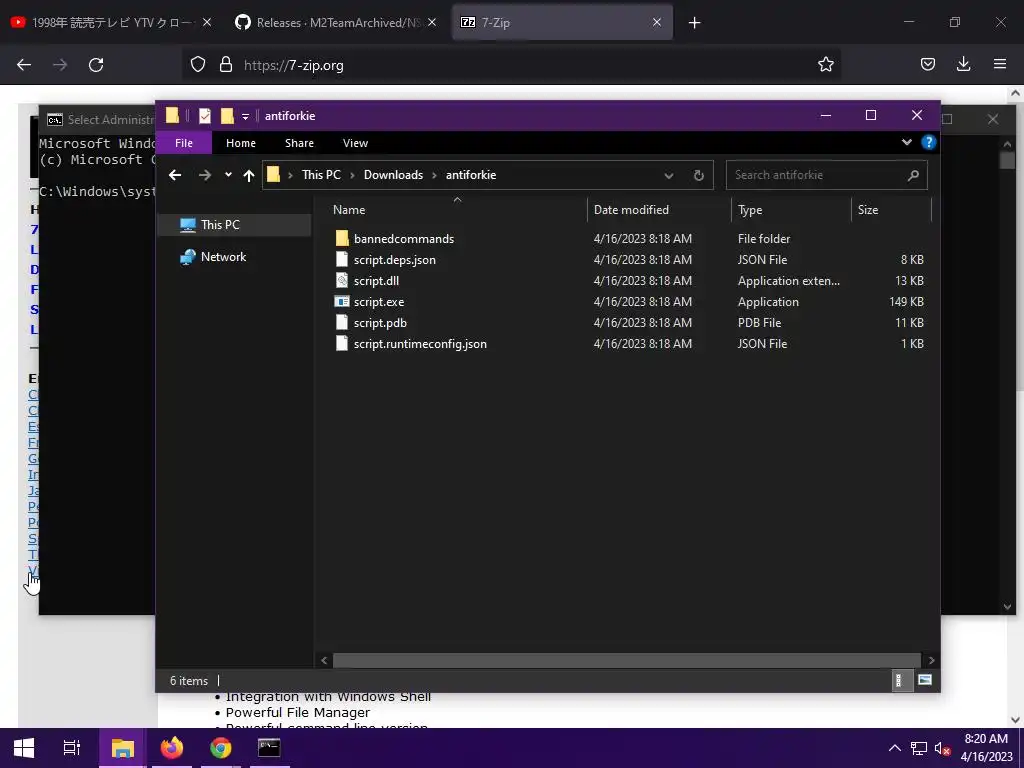Select the script.pdb file

(380, 323)
